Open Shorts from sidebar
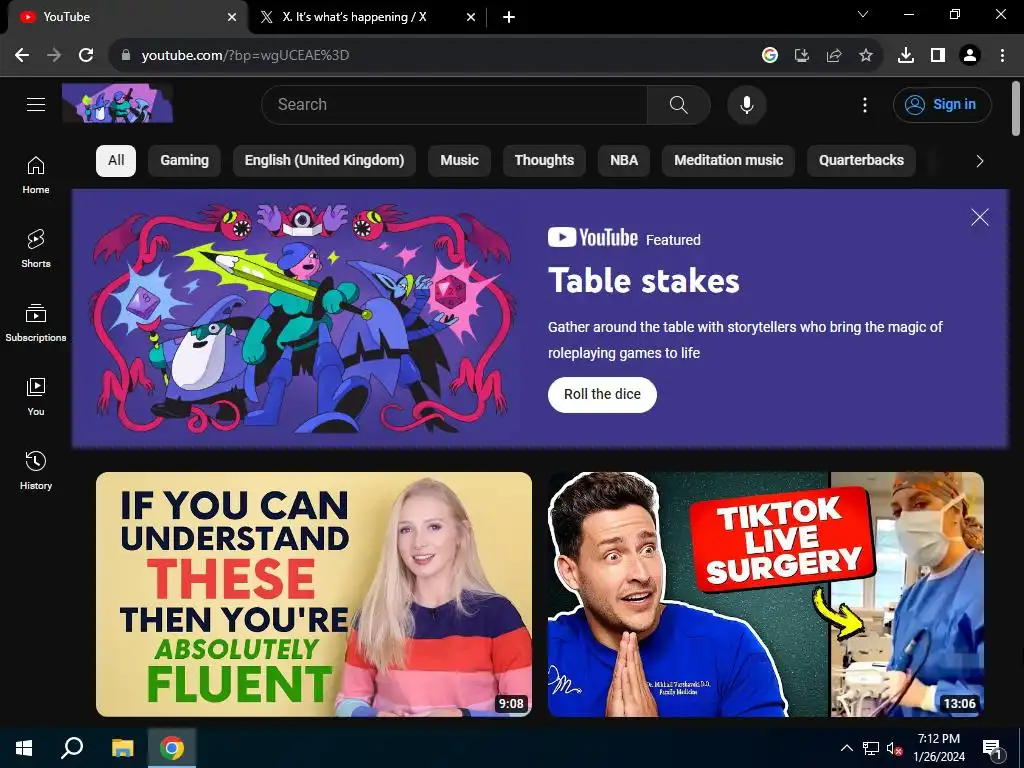1024x768 pixels. pyautogui.click(x=36, y=249)
